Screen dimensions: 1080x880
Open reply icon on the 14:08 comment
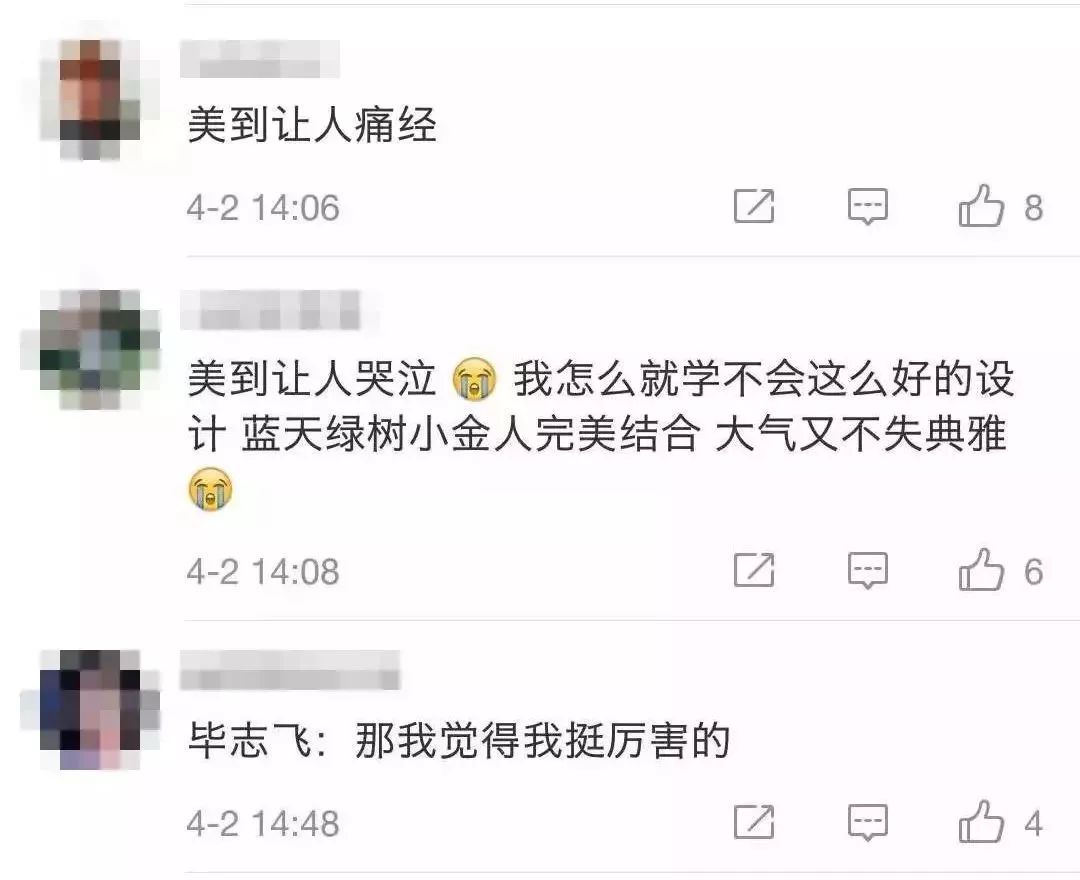pyautogui.click(x=868, y=570)
